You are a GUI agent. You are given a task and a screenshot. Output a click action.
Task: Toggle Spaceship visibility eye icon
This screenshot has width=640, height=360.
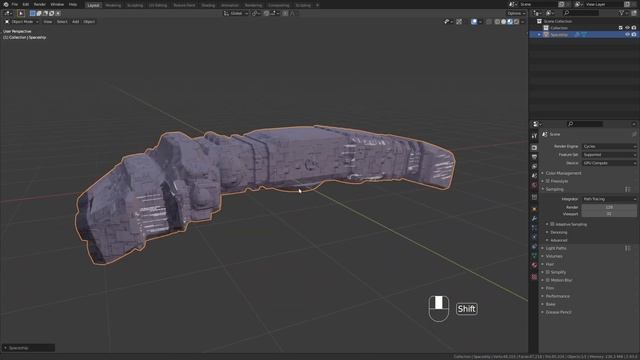pyautogui.click(x=627, y=35)
